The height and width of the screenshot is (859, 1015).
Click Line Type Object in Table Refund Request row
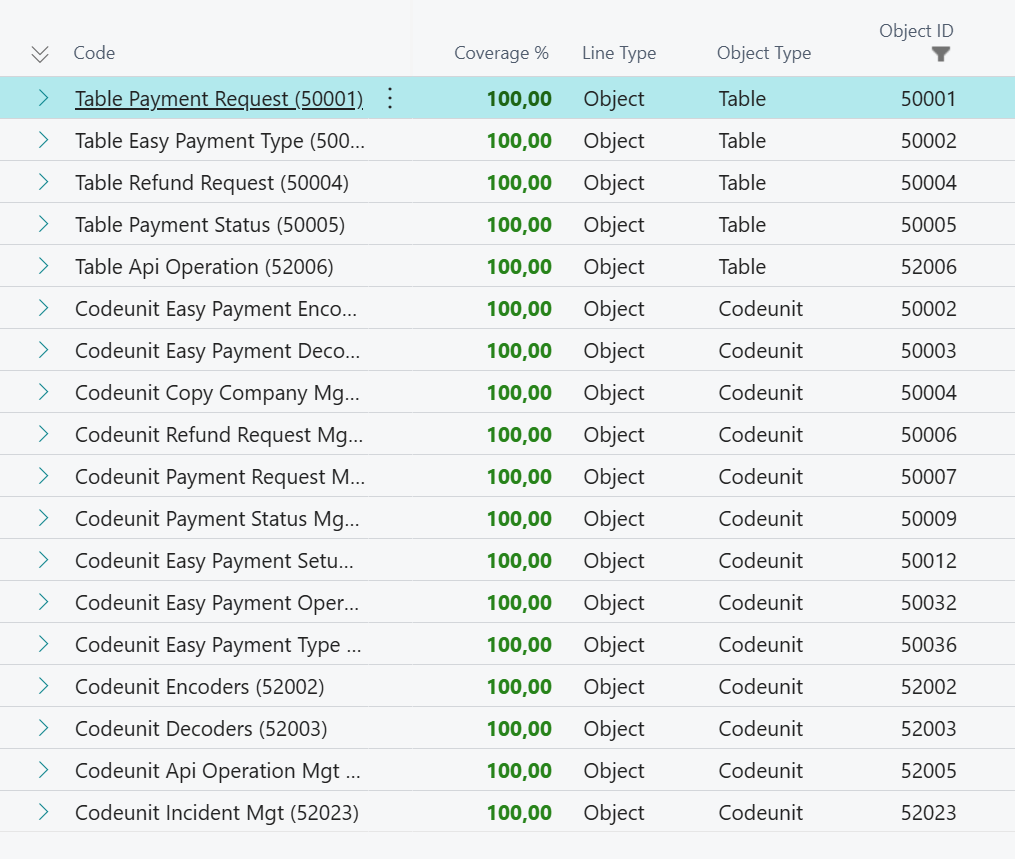point(614,183)
